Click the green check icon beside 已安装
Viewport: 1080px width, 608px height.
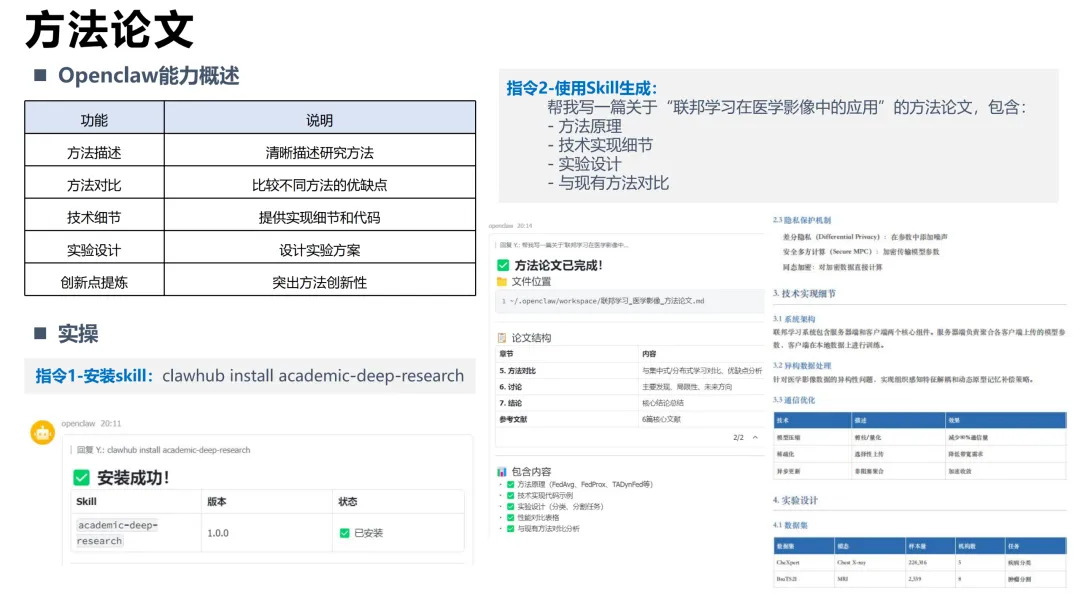coord(344,533)
